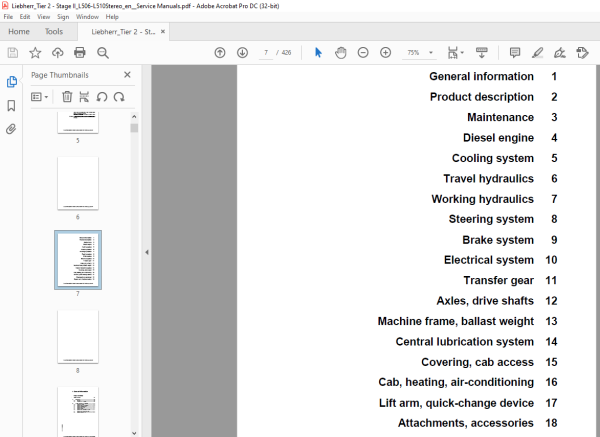600x437 pixels.
Task: Go to previous page arrow
Action: (220, 52)
